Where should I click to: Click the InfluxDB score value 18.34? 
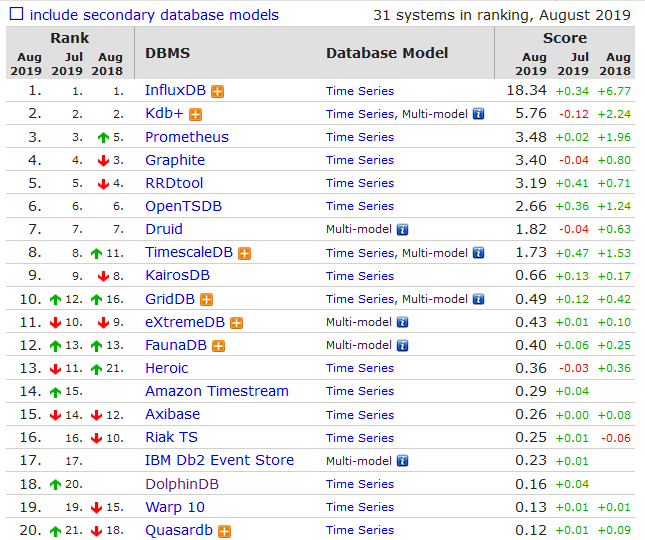[526, 90]
